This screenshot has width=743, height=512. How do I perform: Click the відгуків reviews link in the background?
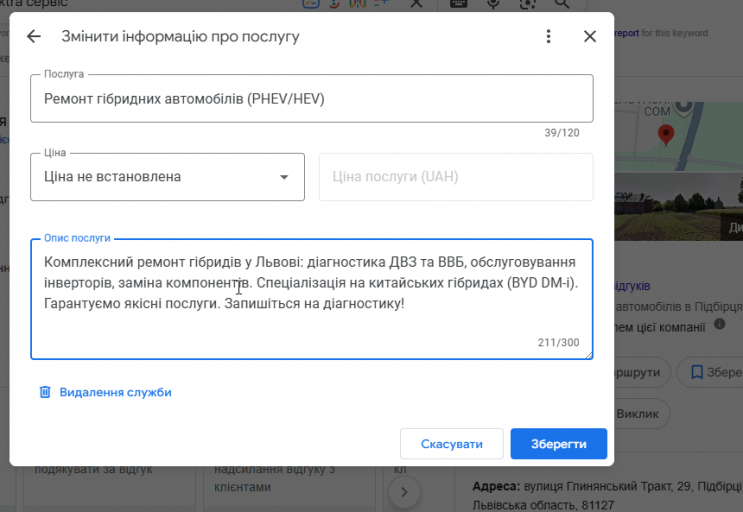(632, 286)
